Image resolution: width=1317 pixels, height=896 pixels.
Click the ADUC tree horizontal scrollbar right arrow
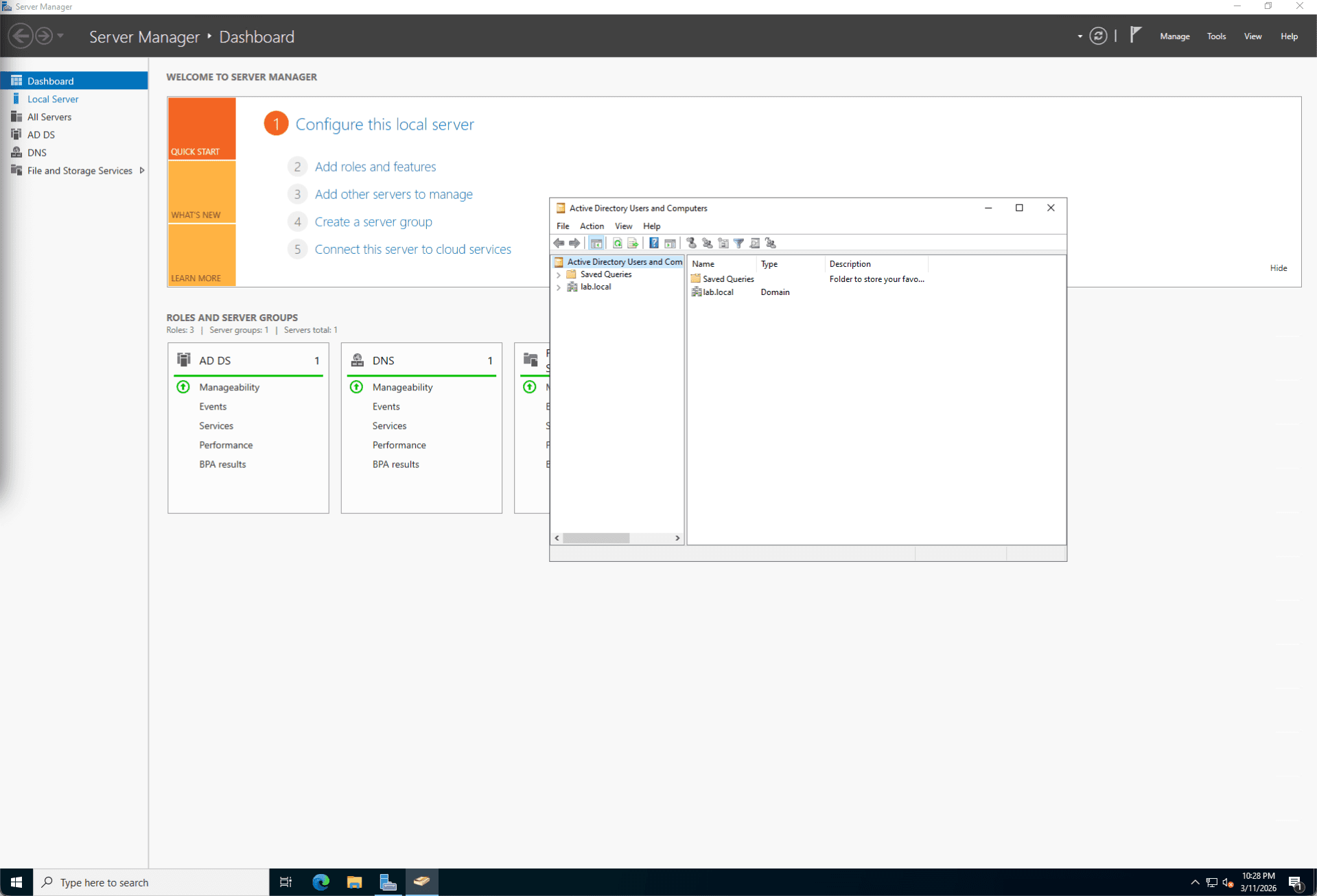tap(677, 539)
